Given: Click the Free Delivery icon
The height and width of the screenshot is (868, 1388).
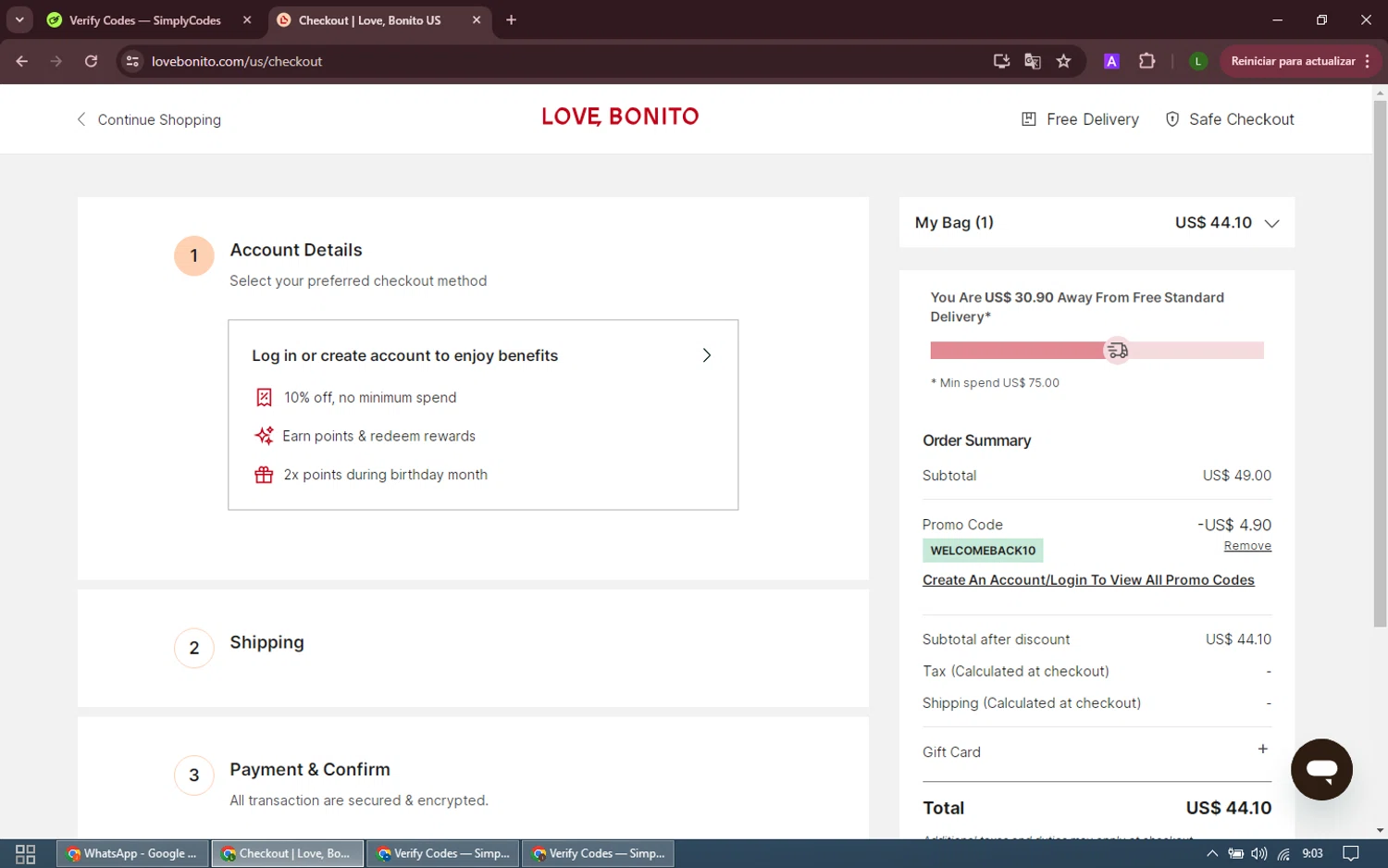Looking at the screenshot, I should [1028, 118].
